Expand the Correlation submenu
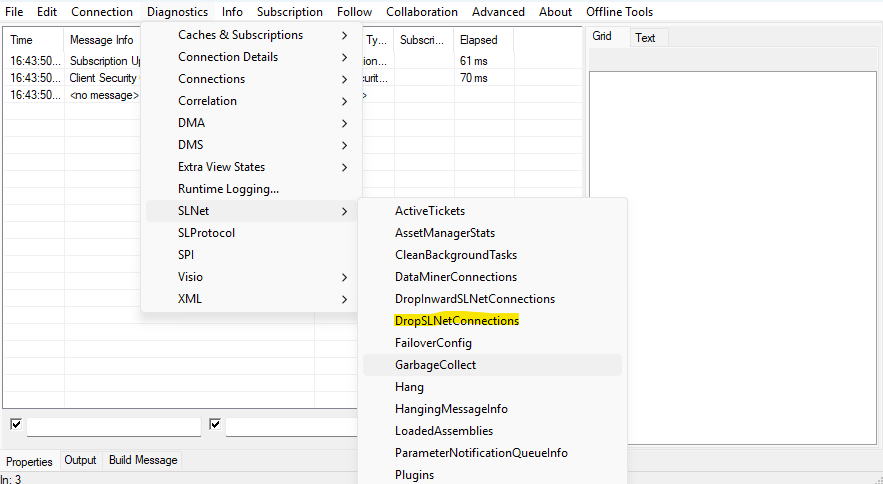This screenshot has width=883, height=484. 251,101
